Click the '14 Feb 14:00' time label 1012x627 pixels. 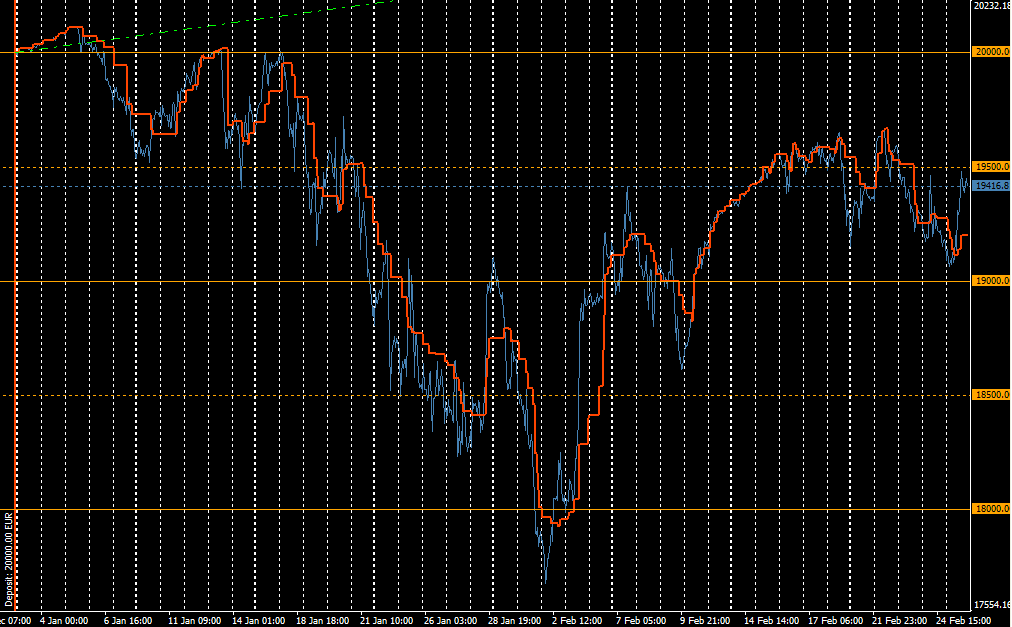coord(771,621)
